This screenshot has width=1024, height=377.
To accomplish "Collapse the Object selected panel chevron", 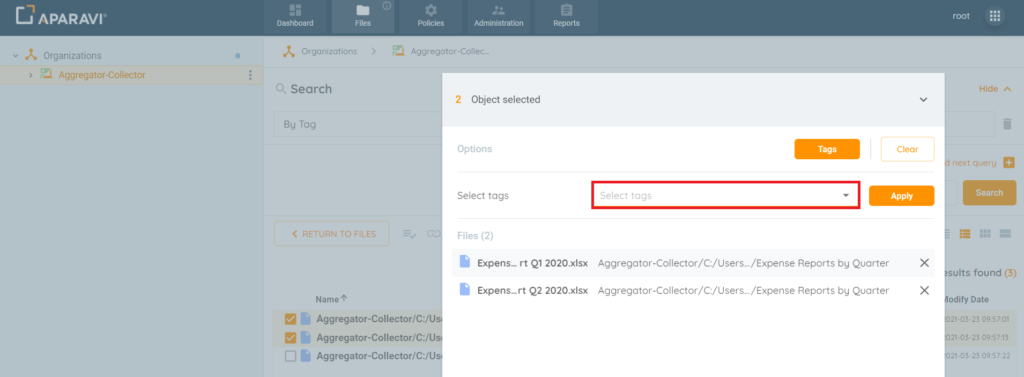I will tap(923, 100).
